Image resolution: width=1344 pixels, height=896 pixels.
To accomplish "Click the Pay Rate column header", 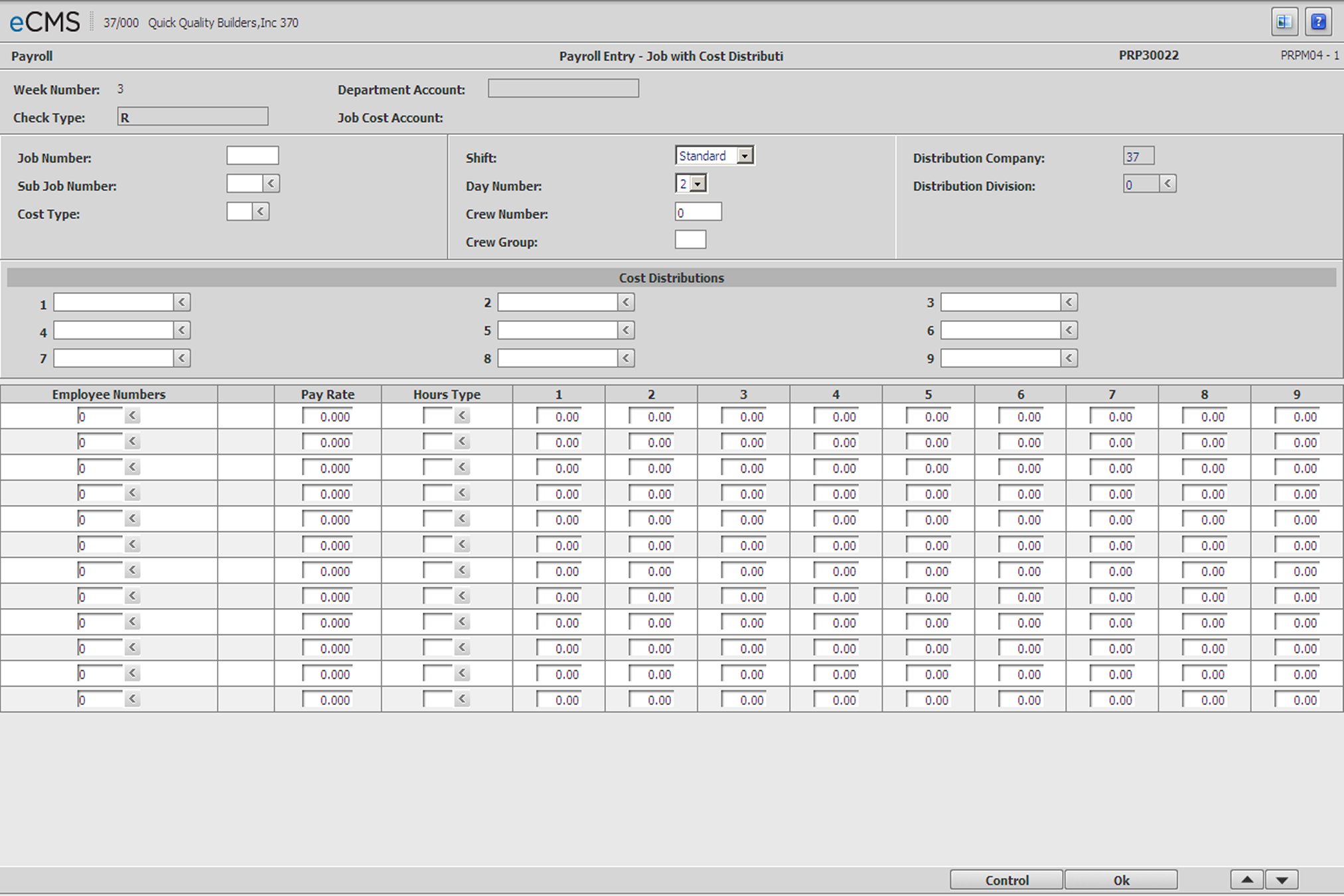I will tap(328, 394).
